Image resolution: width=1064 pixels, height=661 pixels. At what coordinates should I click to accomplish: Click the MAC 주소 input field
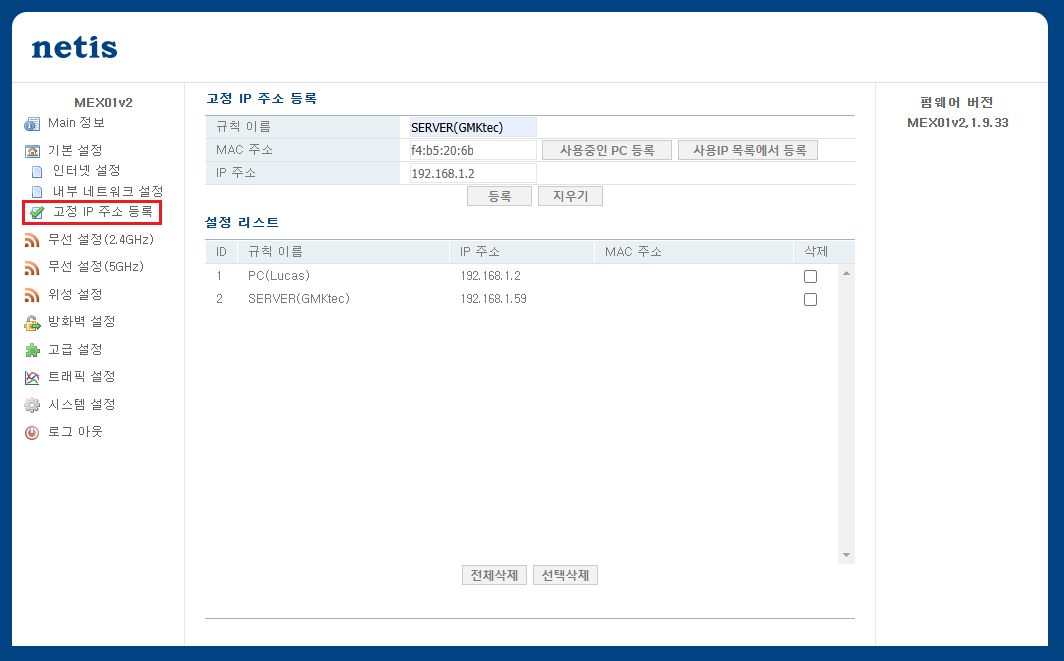point(472,151)
